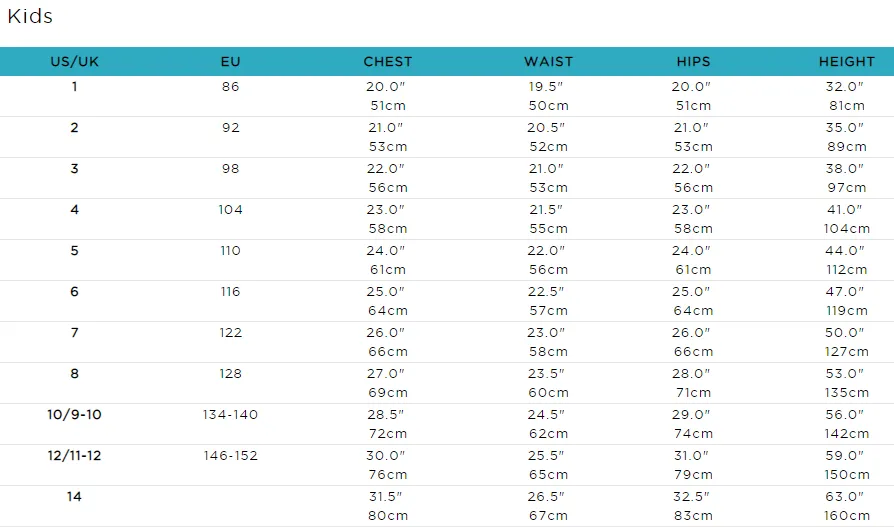Image resolution: width=894 pixels, height=527 pixels.
Task: Click the EU column header
Action: pos(230,62)
